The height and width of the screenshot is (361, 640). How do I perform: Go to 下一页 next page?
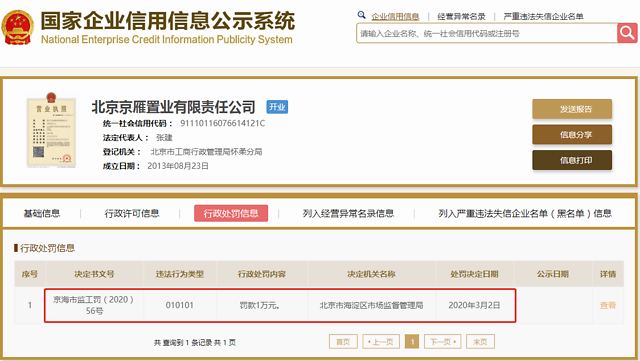tap(442, 342)
